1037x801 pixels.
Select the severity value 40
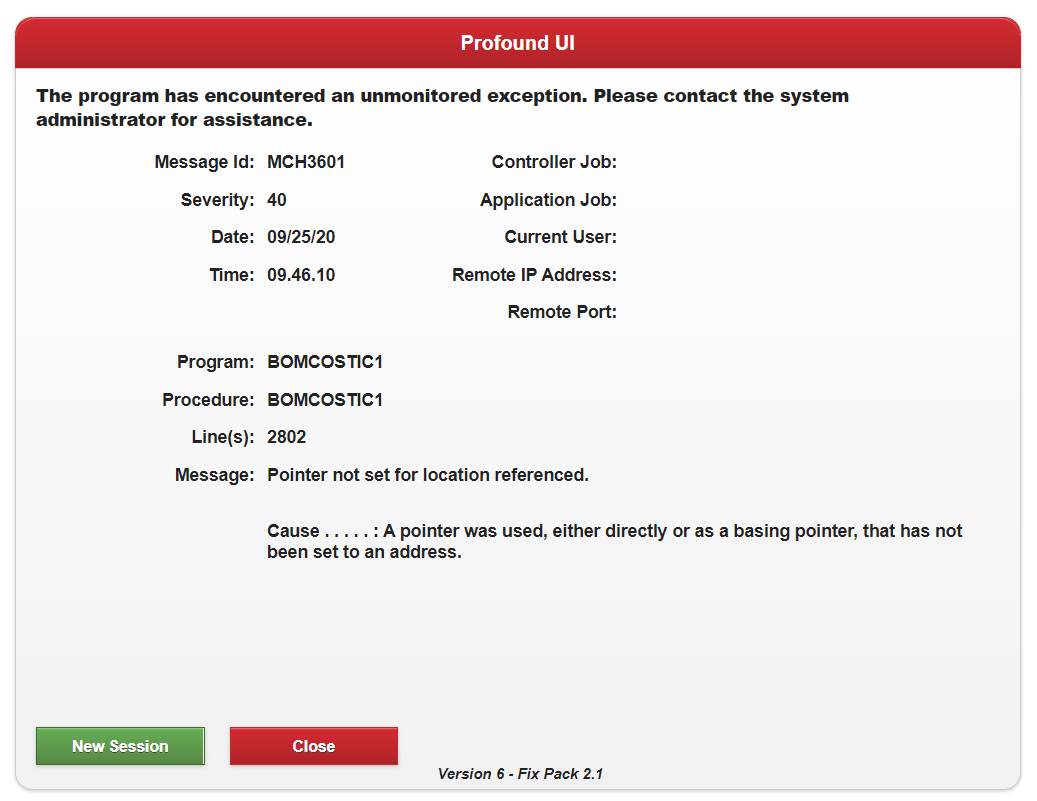[x=276, y=200]
